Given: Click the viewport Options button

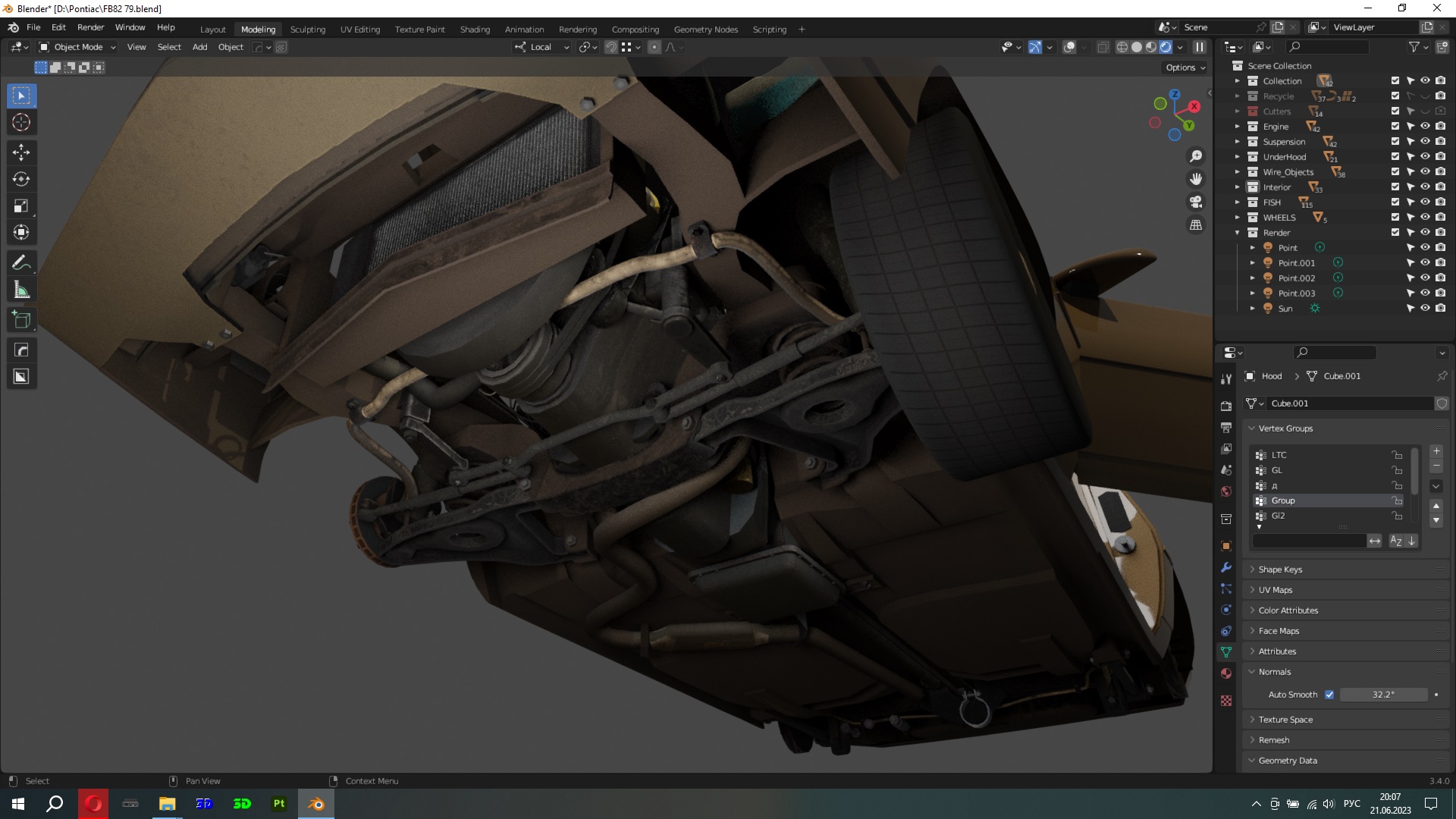Looking at the screenshot, I should (1185, 67).
